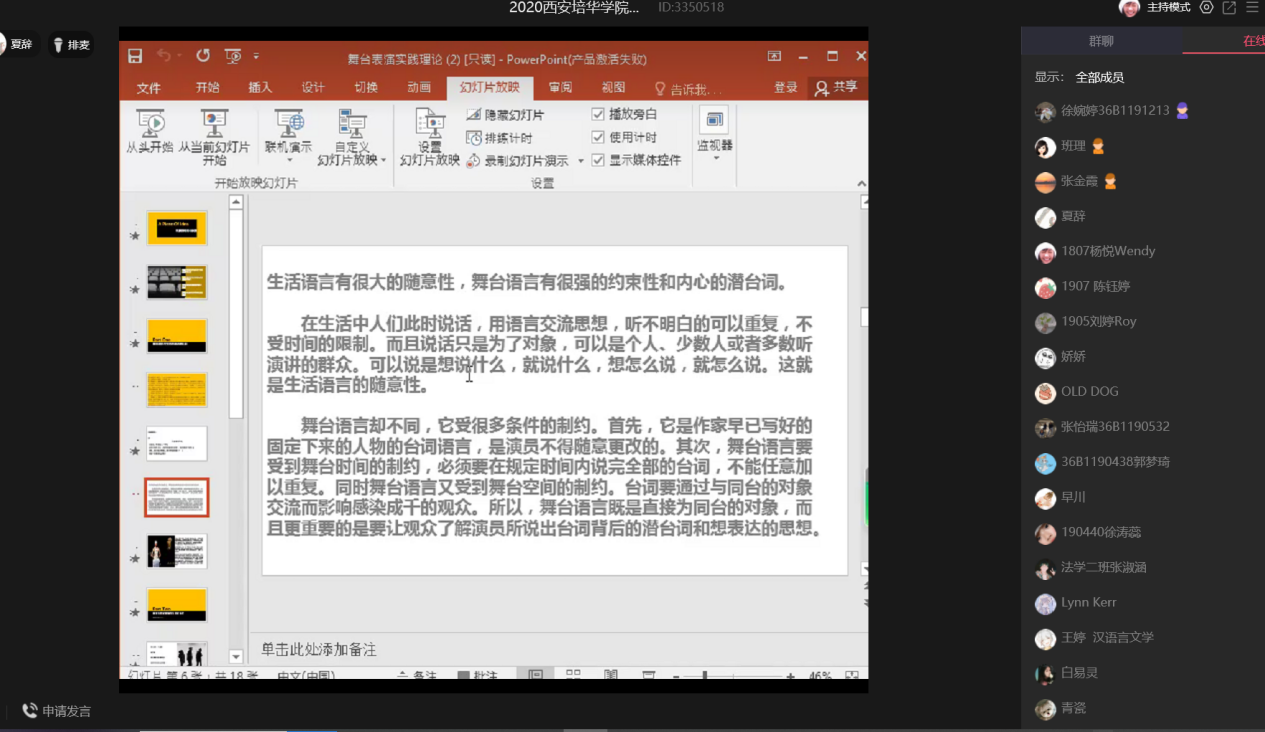Click 单击此处添加备注 notes field
This screenshot has width=1265, height=732.
coord(320,649)
